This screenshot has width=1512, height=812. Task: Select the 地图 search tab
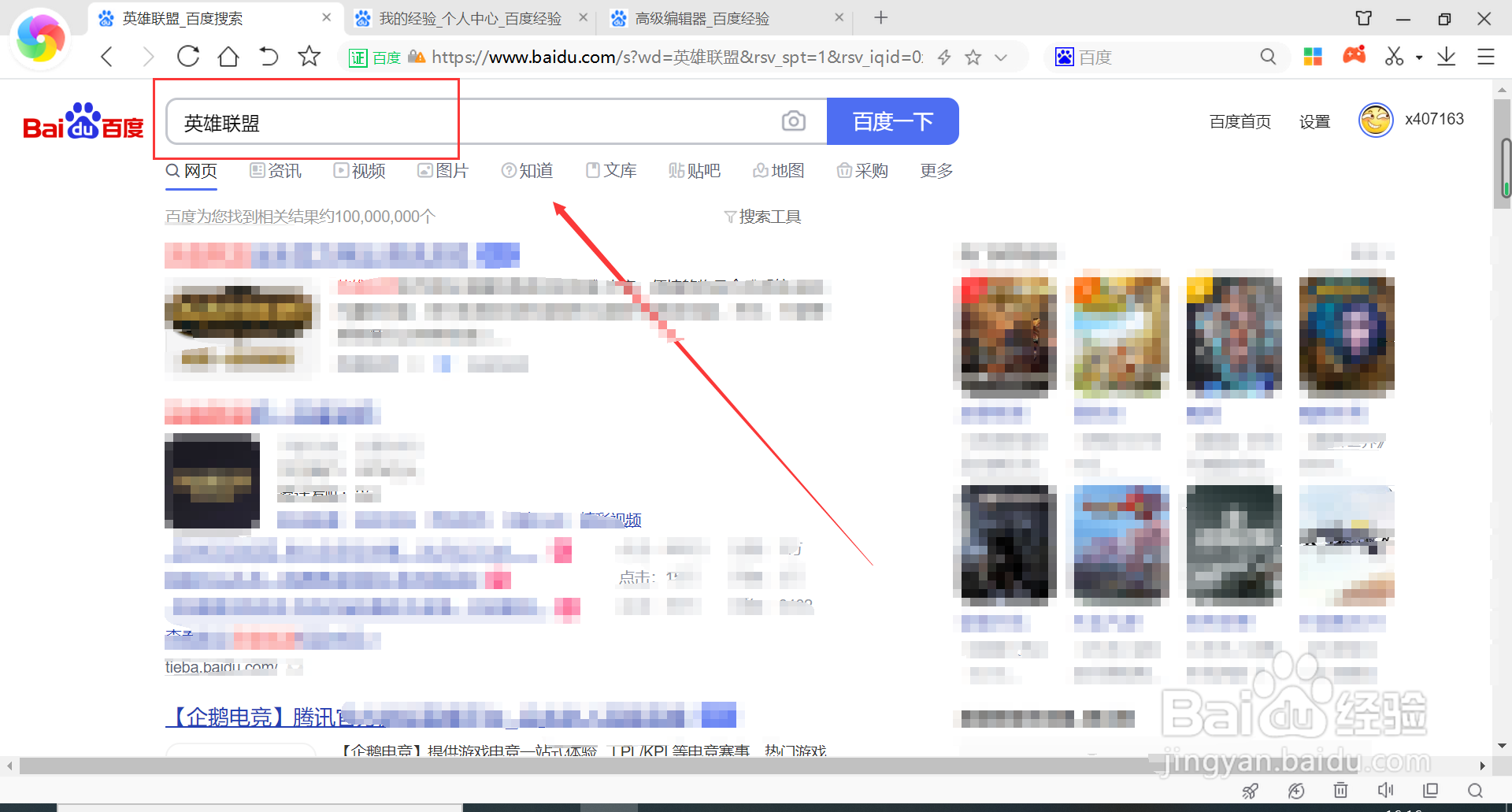(779, 171)
